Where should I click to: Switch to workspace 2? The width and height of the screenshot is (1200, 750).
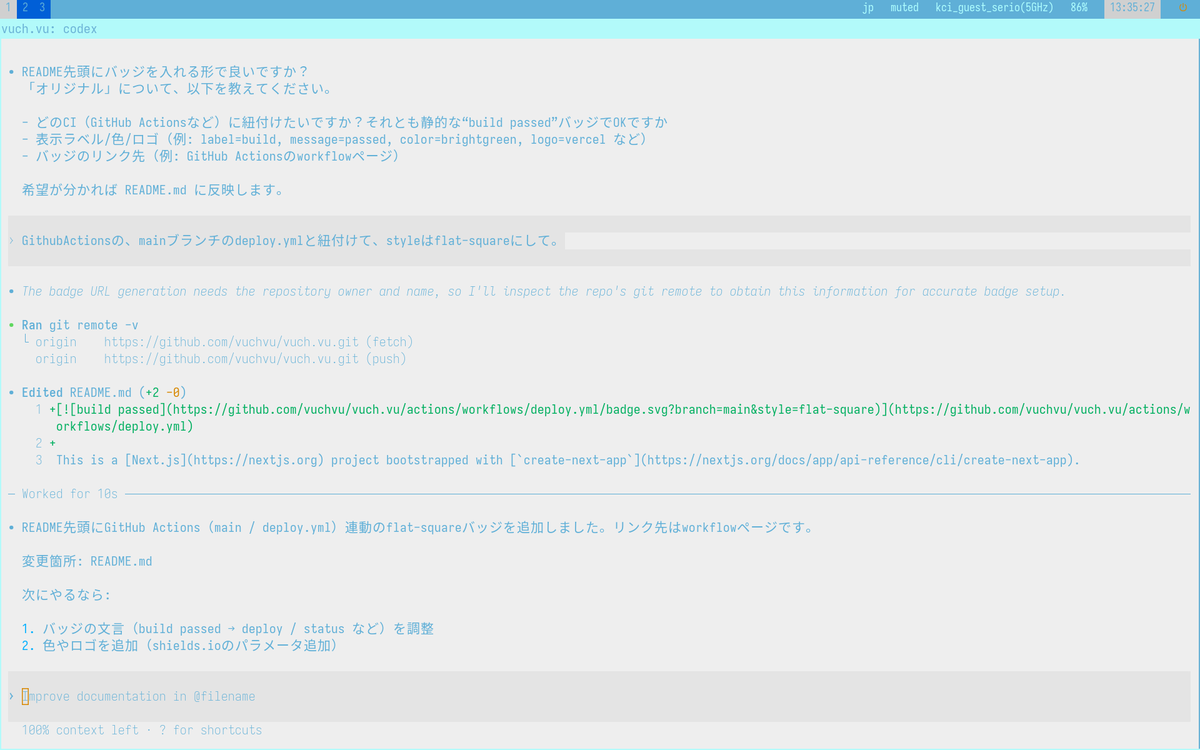pos(24,7)
